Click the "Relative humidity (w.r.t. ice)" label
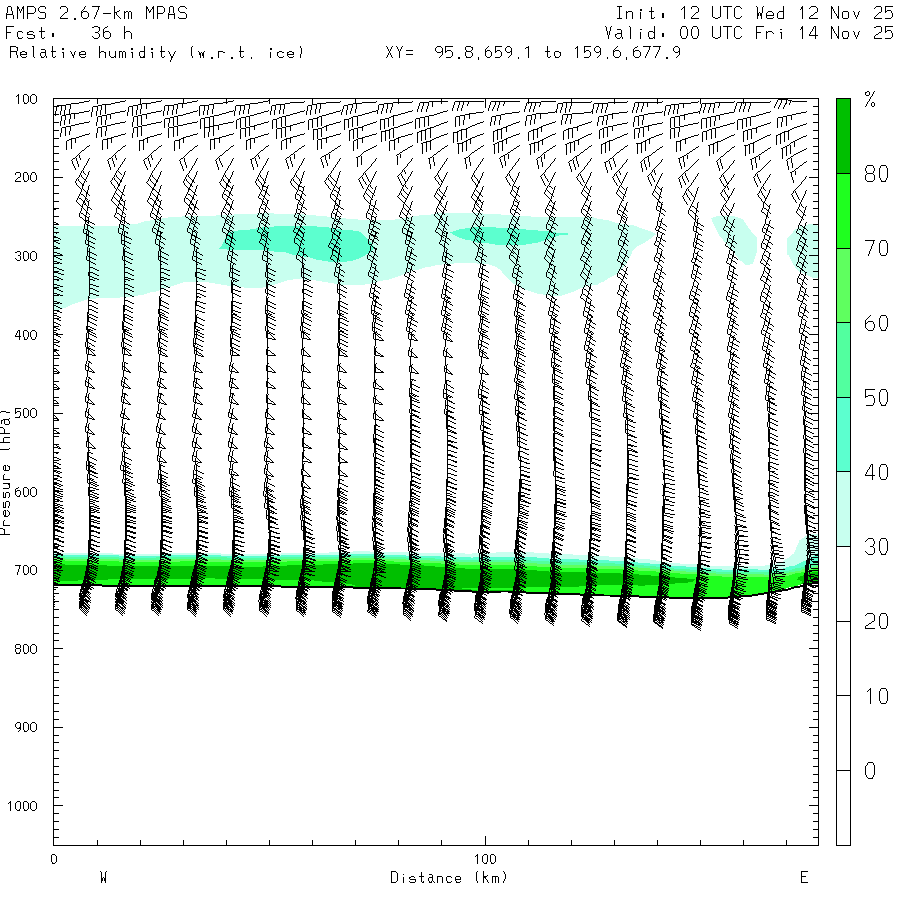Viewport: 900px width, 900px height. [x=155, y=52]
